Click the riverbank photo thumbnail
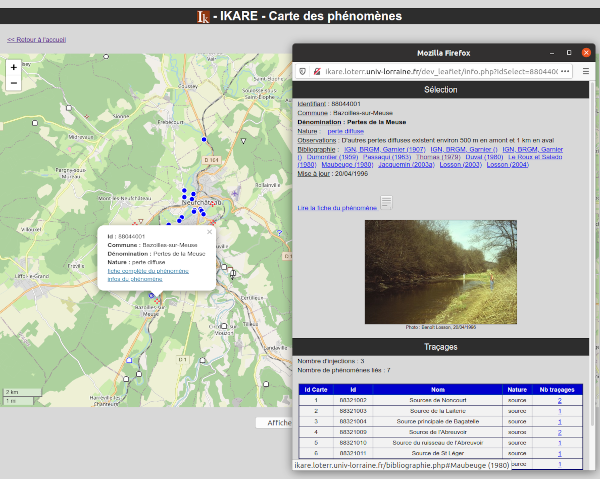This screenshot has width=600, height=479. [x=441, y=270]
